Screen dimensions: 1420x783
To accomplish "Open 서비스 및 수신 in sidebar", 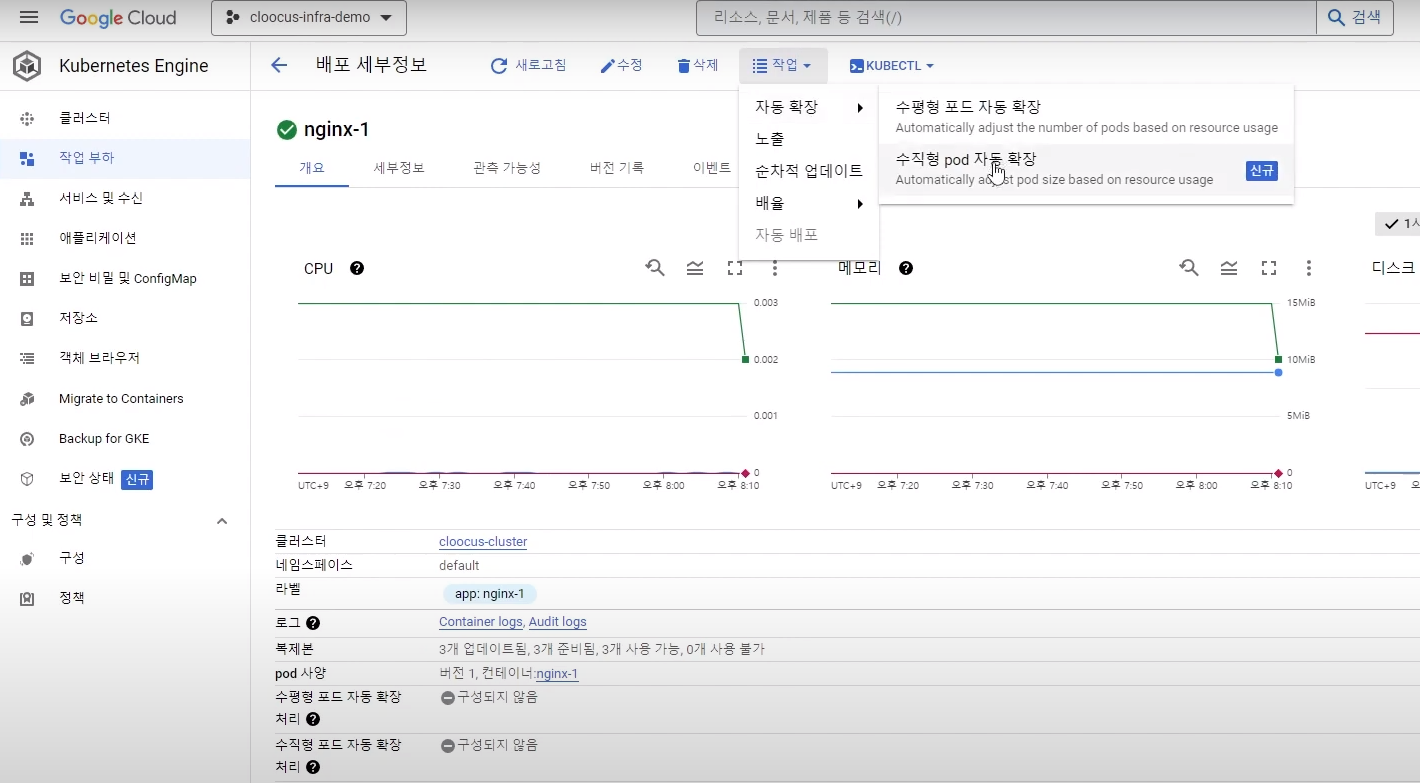I will [125, 198].
